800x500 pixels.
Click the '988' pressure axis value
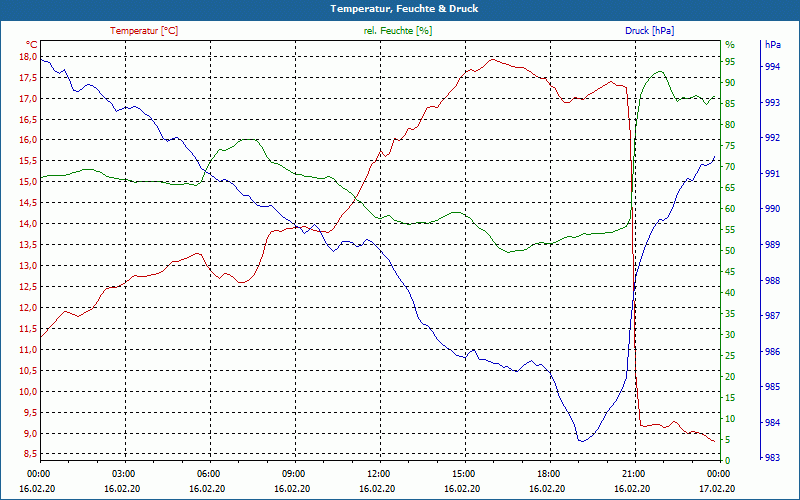pyautogui.click(x=772, y=280)
